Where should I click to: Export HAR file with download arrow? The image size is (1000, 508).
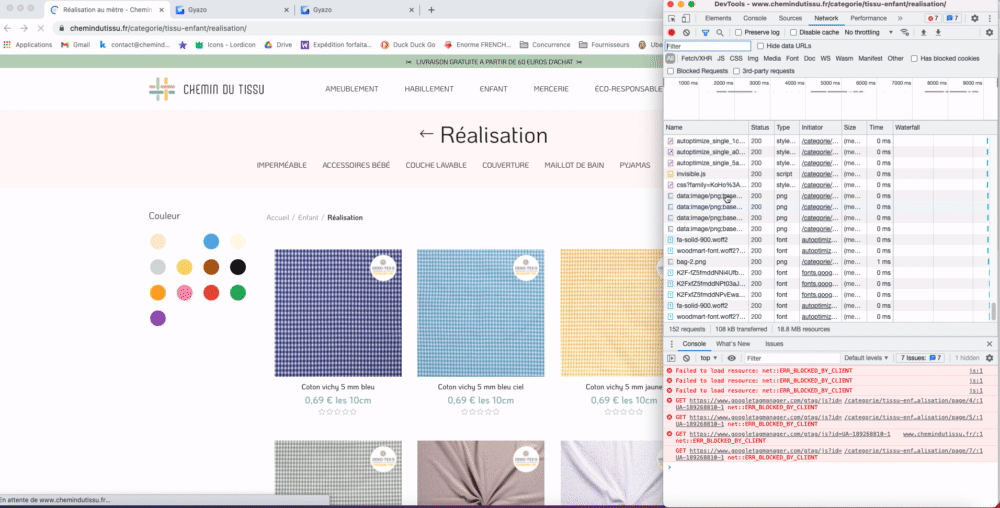click(x=938, y=33)
